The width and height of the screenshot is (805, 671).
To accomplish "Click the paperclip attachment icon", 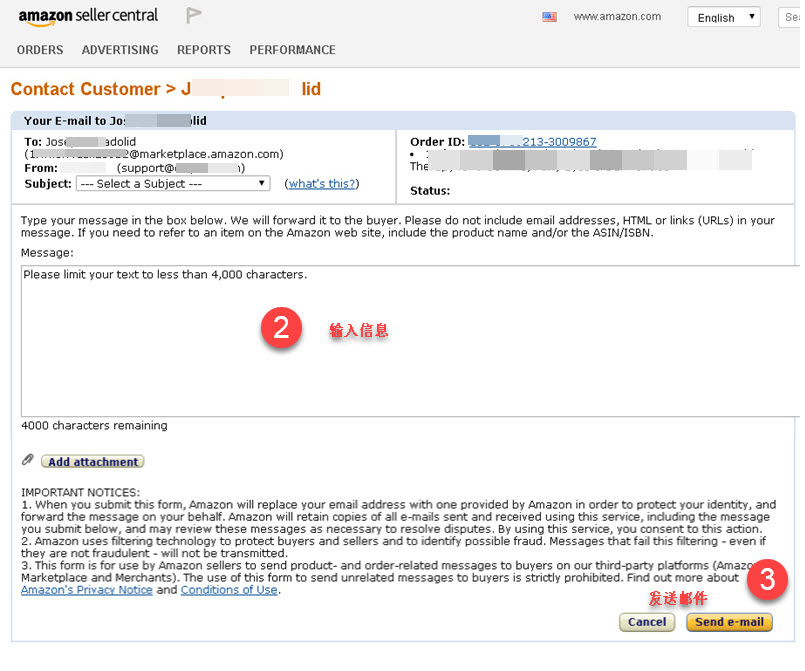I will pos(28,459).
